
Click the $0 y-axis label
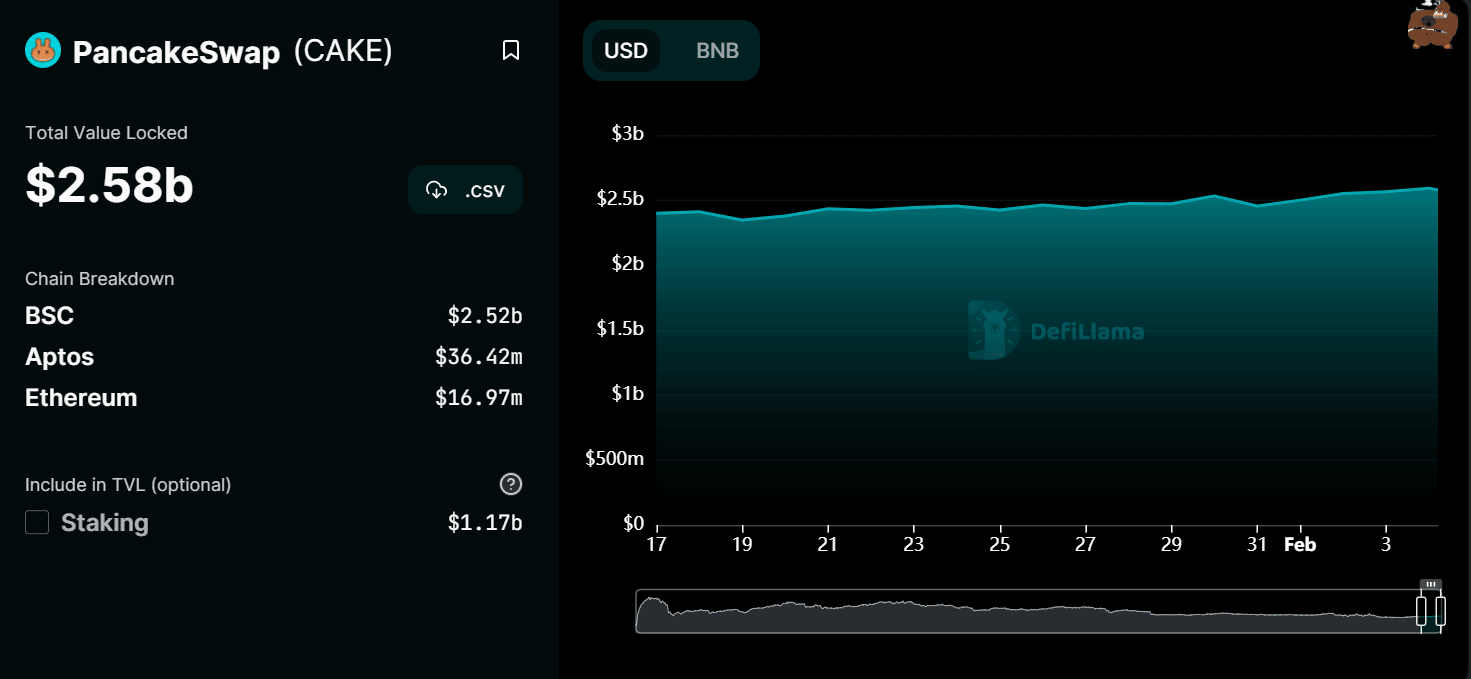point(633,524)
